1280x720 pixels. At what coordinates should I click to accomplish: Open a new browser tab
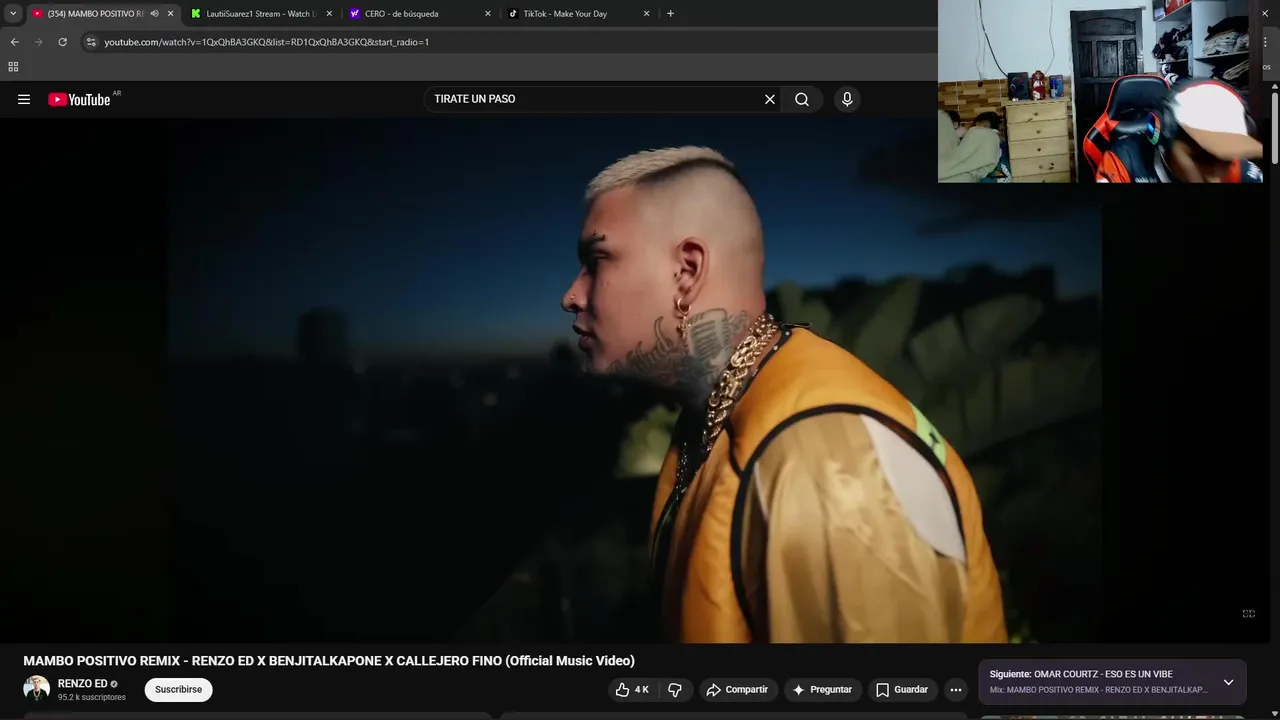point(670,14)
